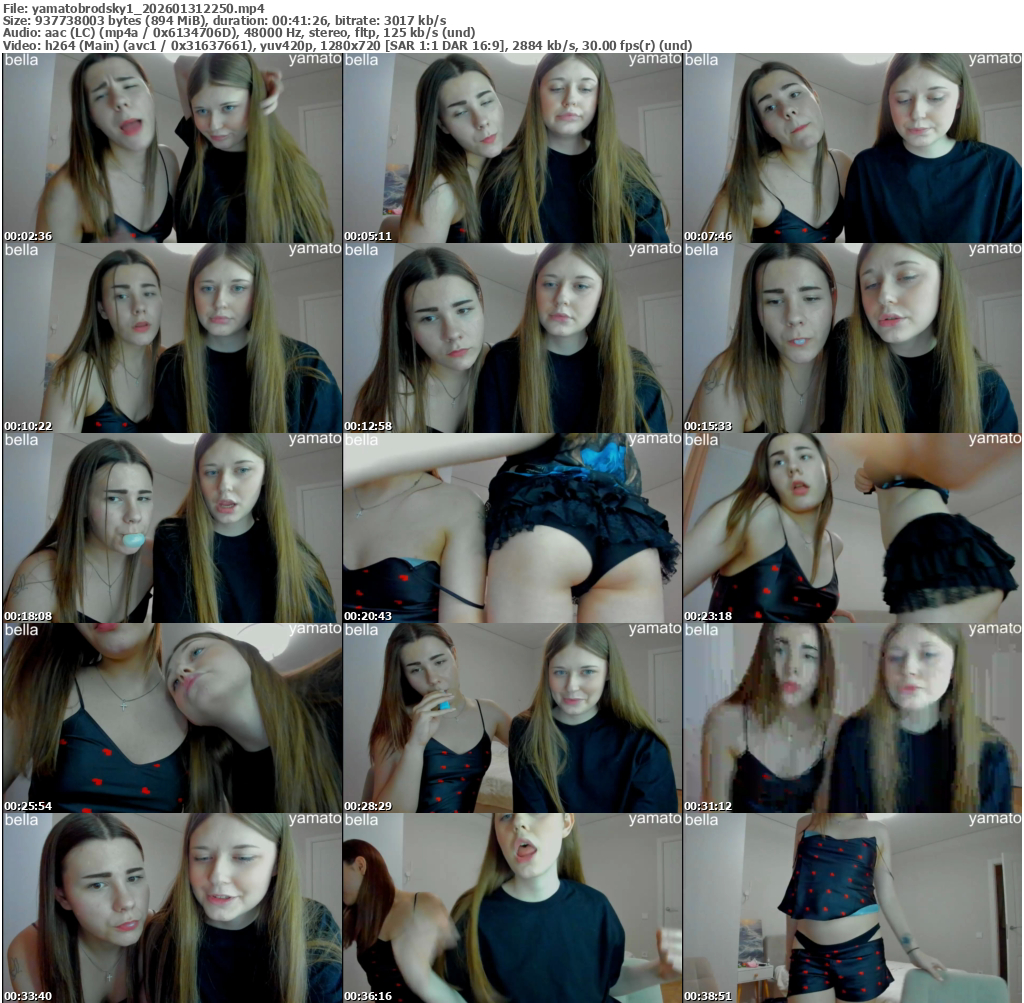1024x1003 pixels.
Task: Open the last thumbnail at 00:38:51
Action: click(852, 908)
